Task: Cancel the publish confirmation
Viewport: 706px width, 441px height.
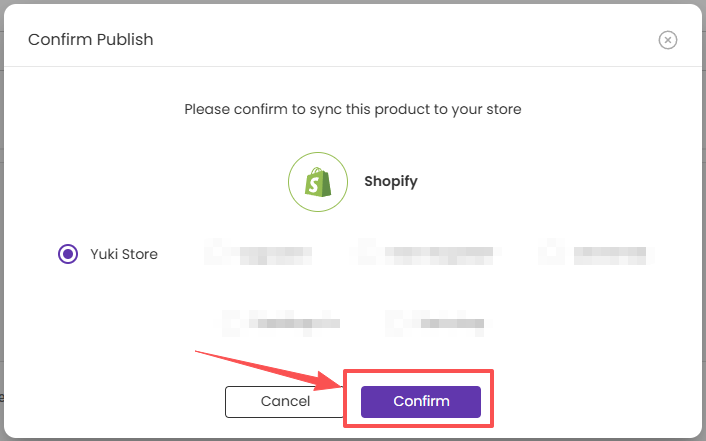Action: pos(285,401)
